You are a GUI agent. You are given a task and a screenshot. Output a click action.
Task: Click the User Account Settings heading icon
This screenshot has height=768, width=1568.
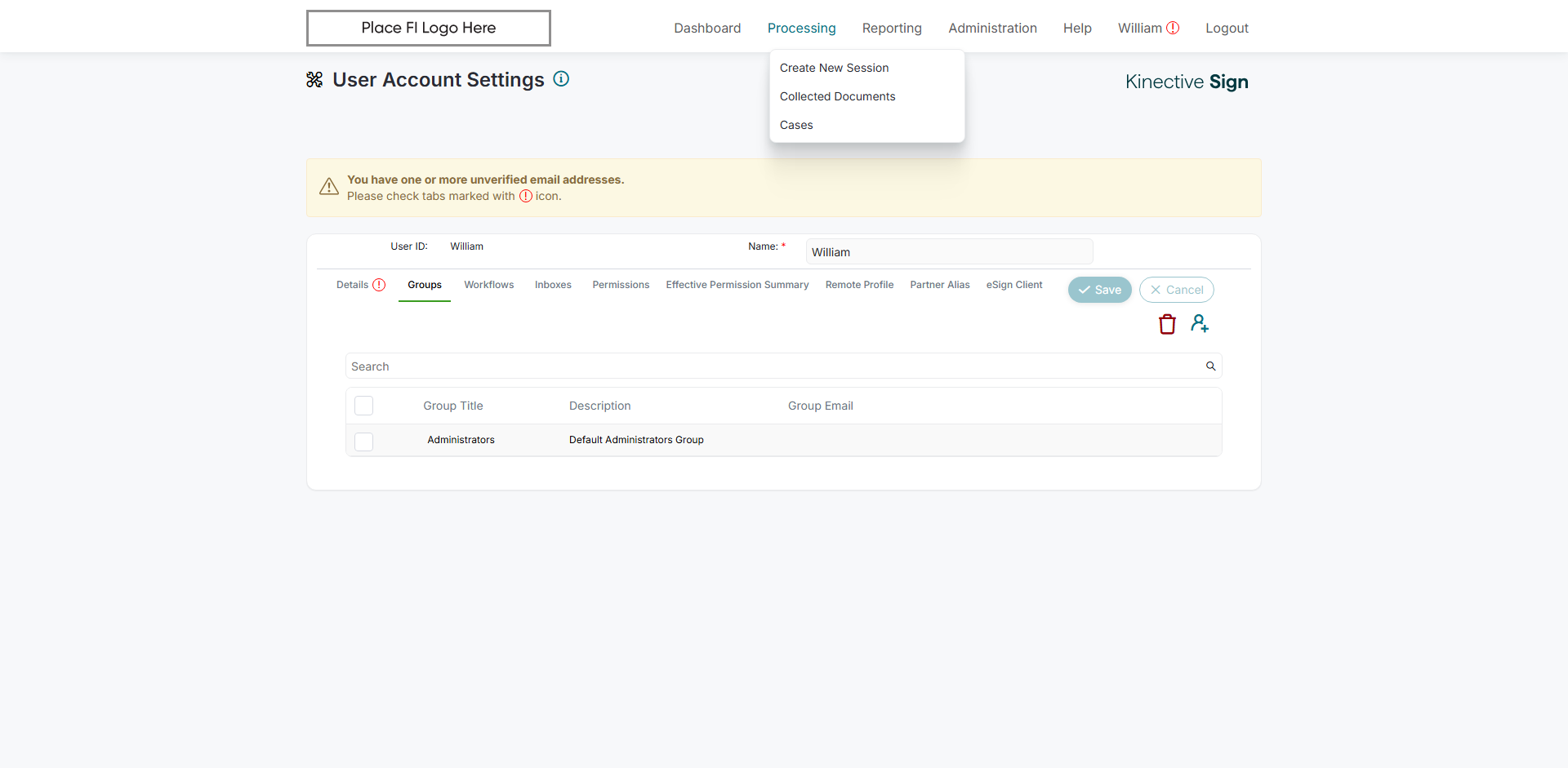[314, 79]
